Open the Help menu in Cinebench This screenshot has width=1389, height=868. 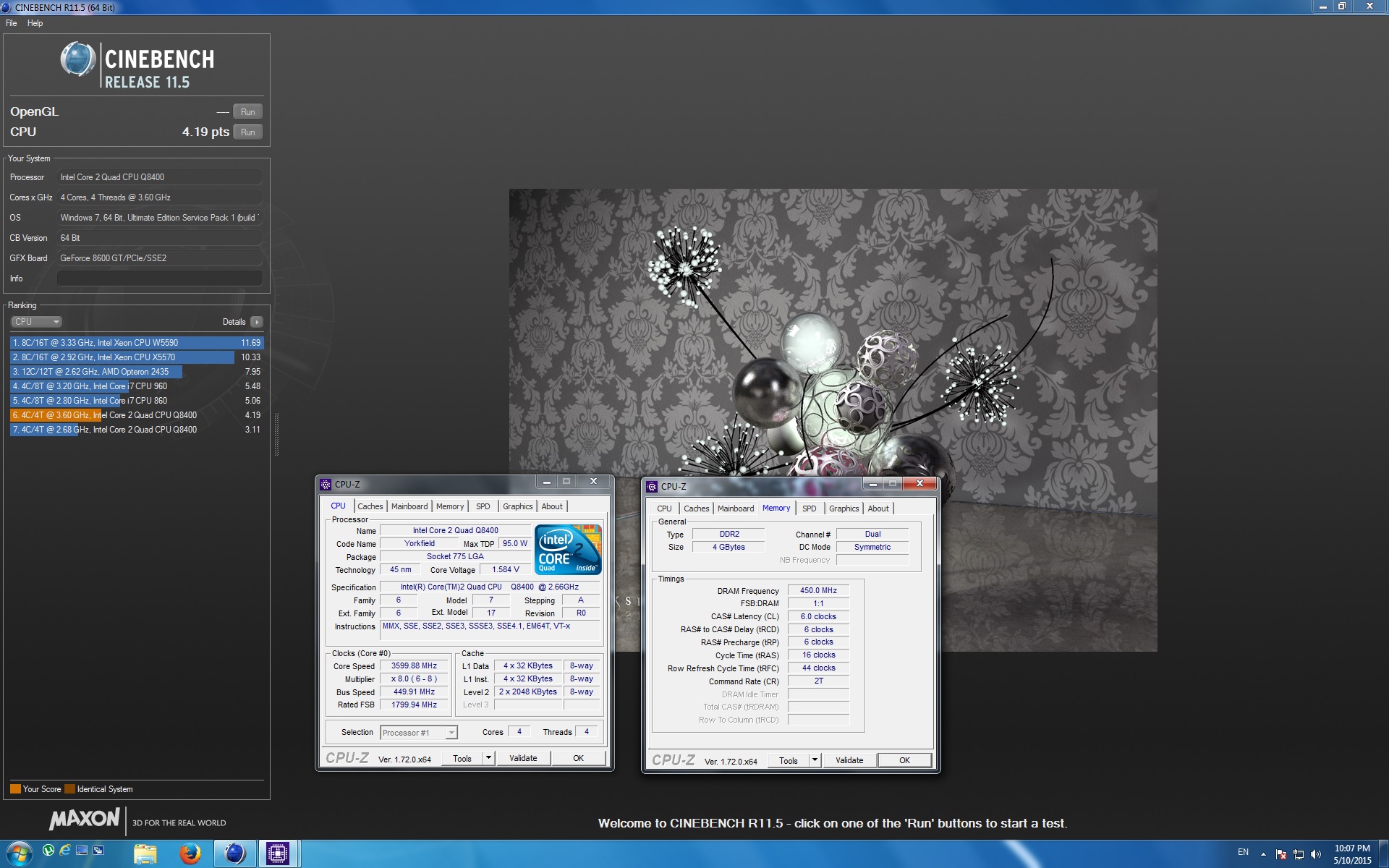(35, 23)
